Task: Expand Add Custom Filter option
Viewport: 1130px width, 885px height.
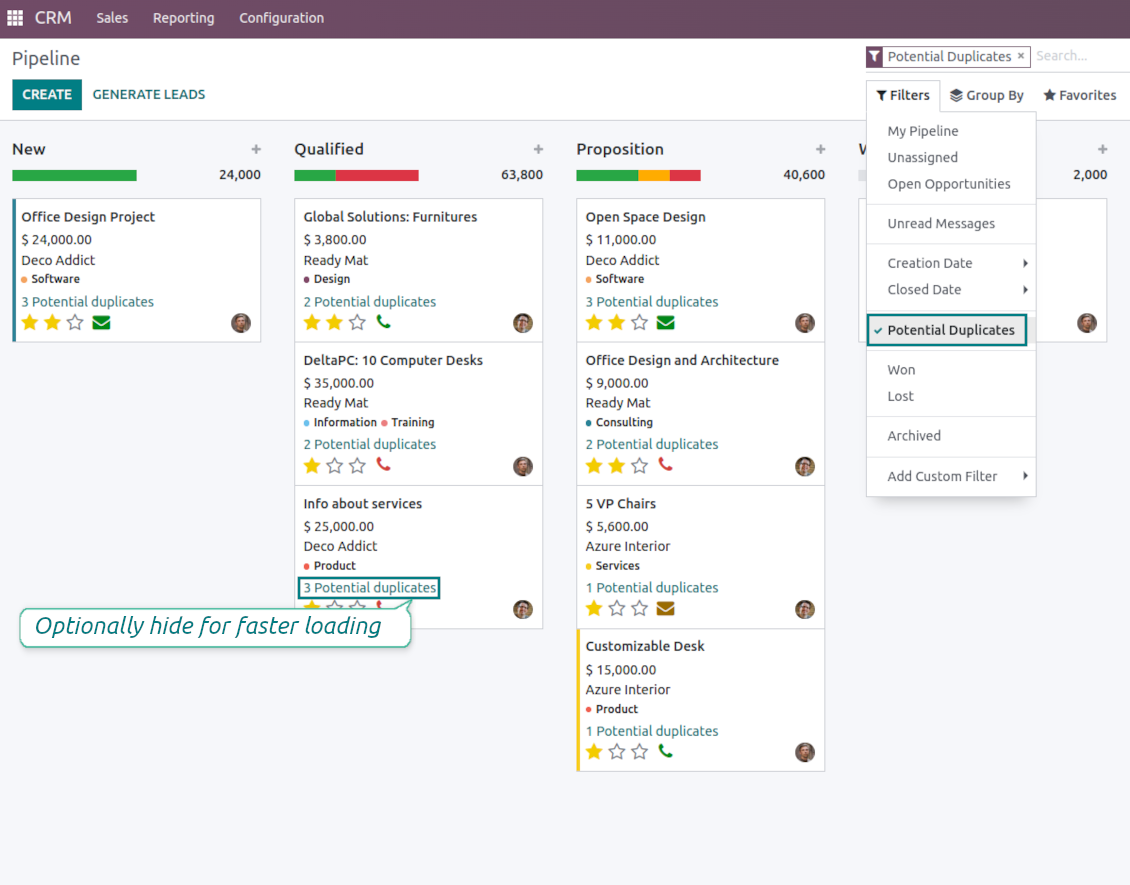Action: [955, 476]
